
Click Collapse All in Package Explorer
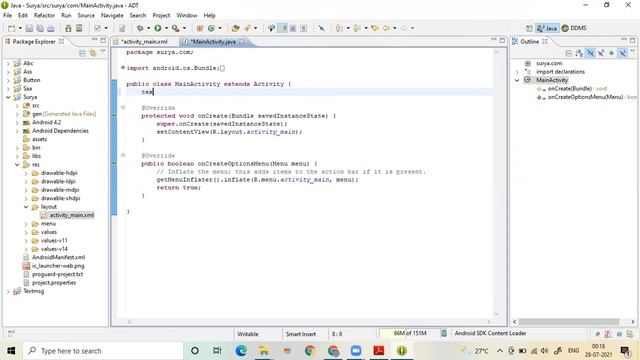pyautogui.click(x=82, y=53)
